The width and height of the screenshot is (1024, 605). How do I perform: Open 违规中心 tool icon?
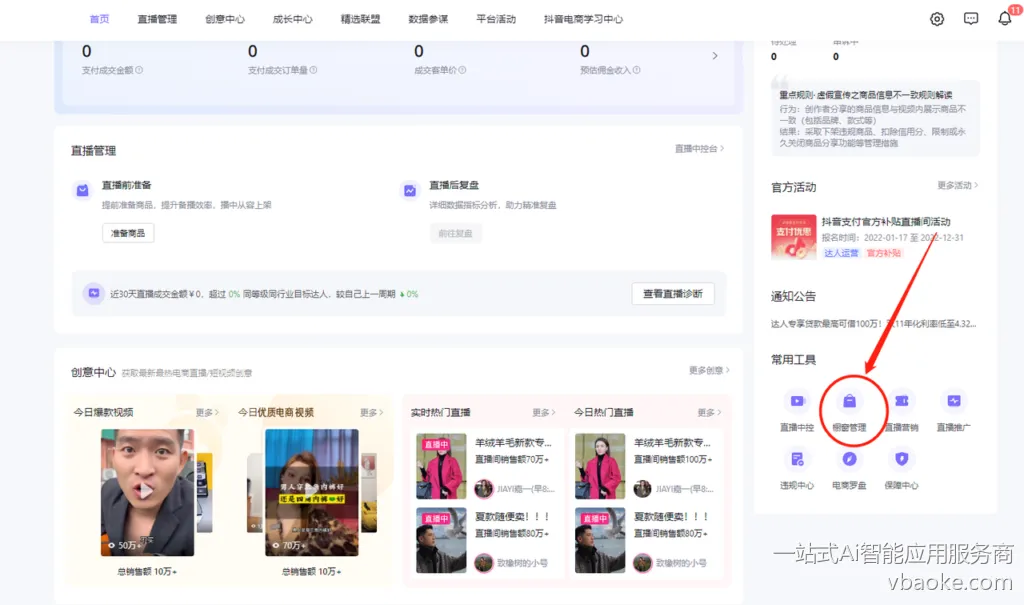(797, 459)
